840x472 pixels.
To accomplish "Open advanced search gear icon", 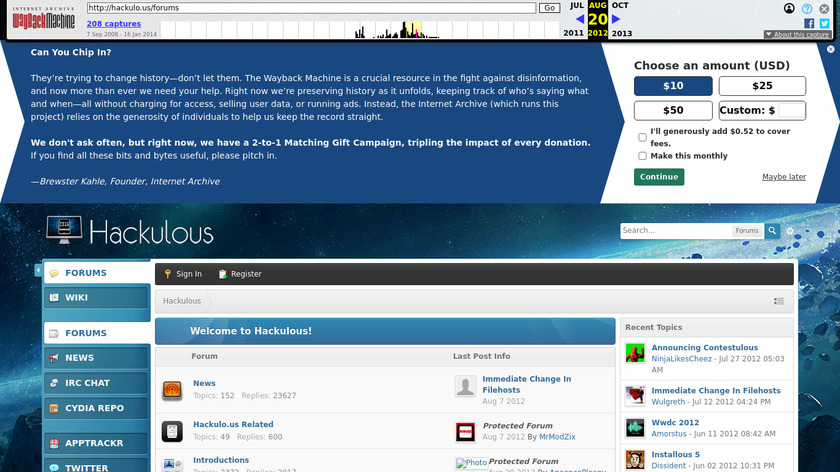I will coord(790,231).
